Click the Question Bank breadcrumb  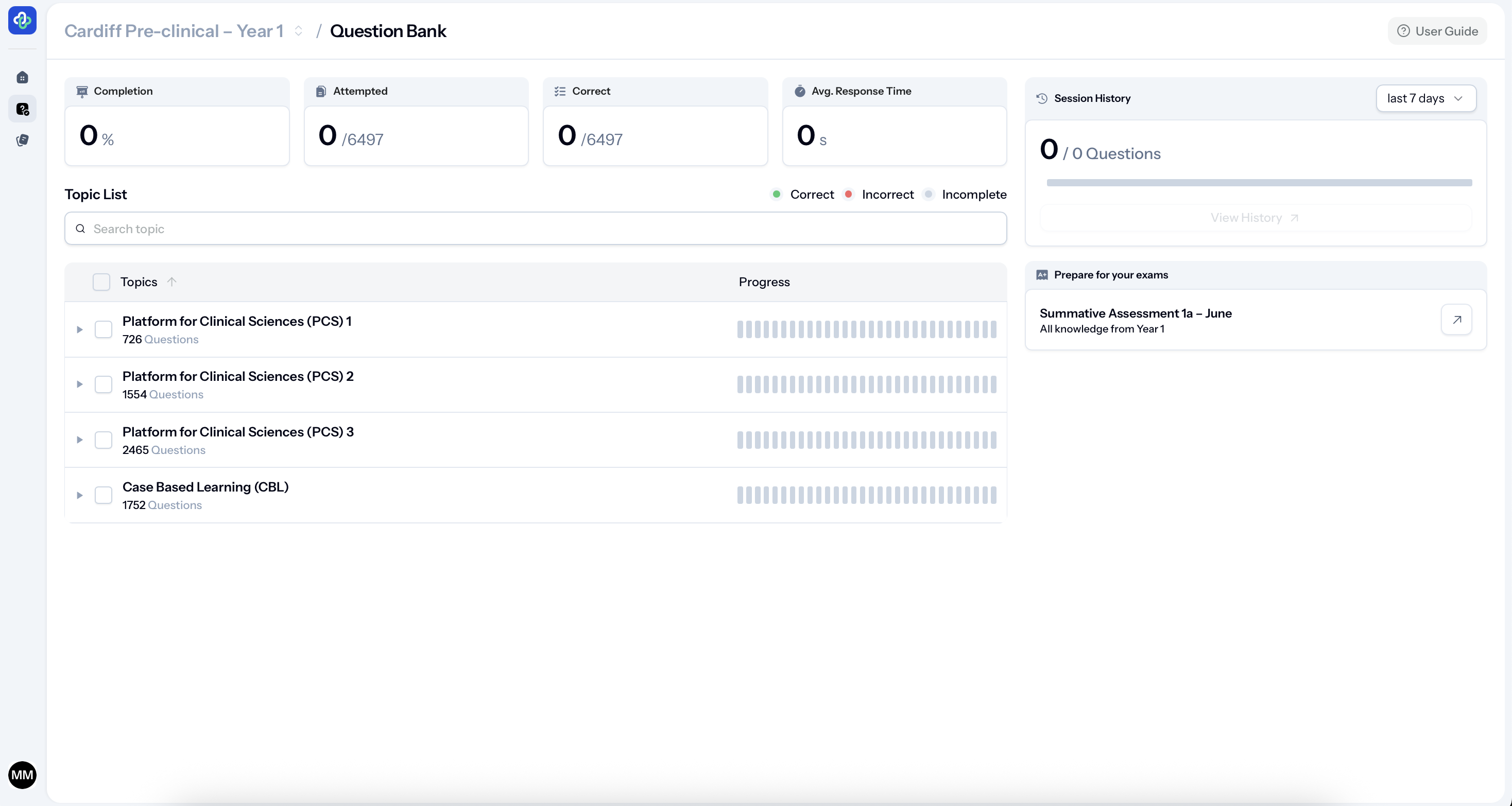(x=387, y=31)
